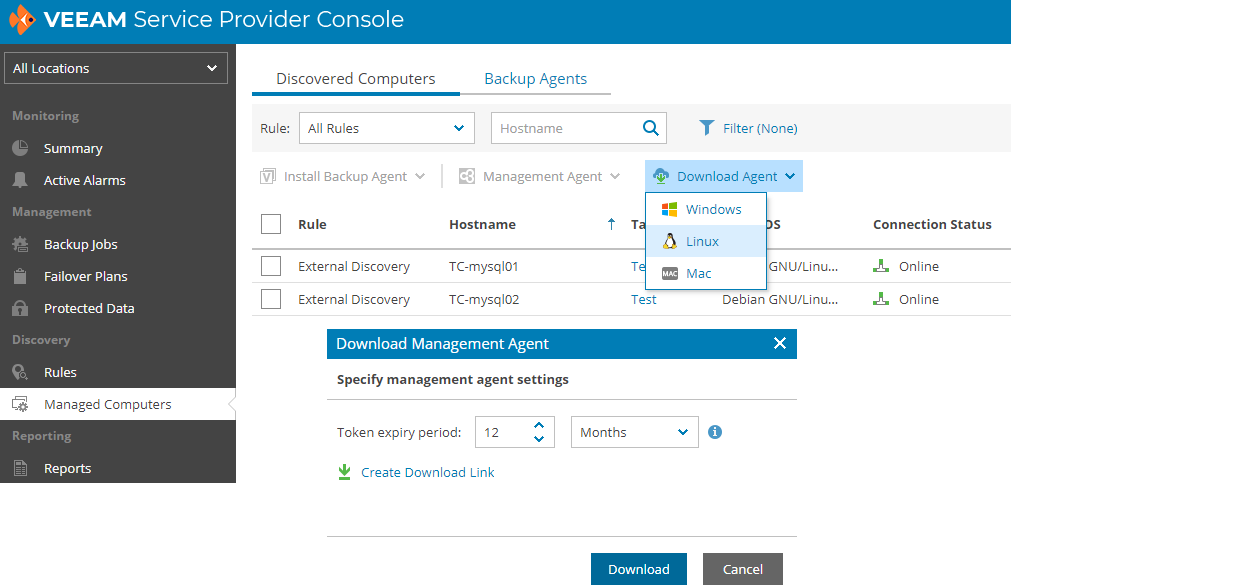
Task: Click the green Create Download Link arrow icon
Action: click(x=344, y=472)
